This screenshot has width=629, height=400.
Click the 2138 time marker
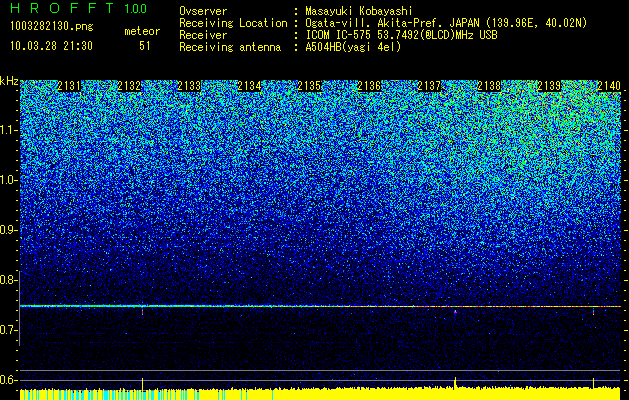489,86
